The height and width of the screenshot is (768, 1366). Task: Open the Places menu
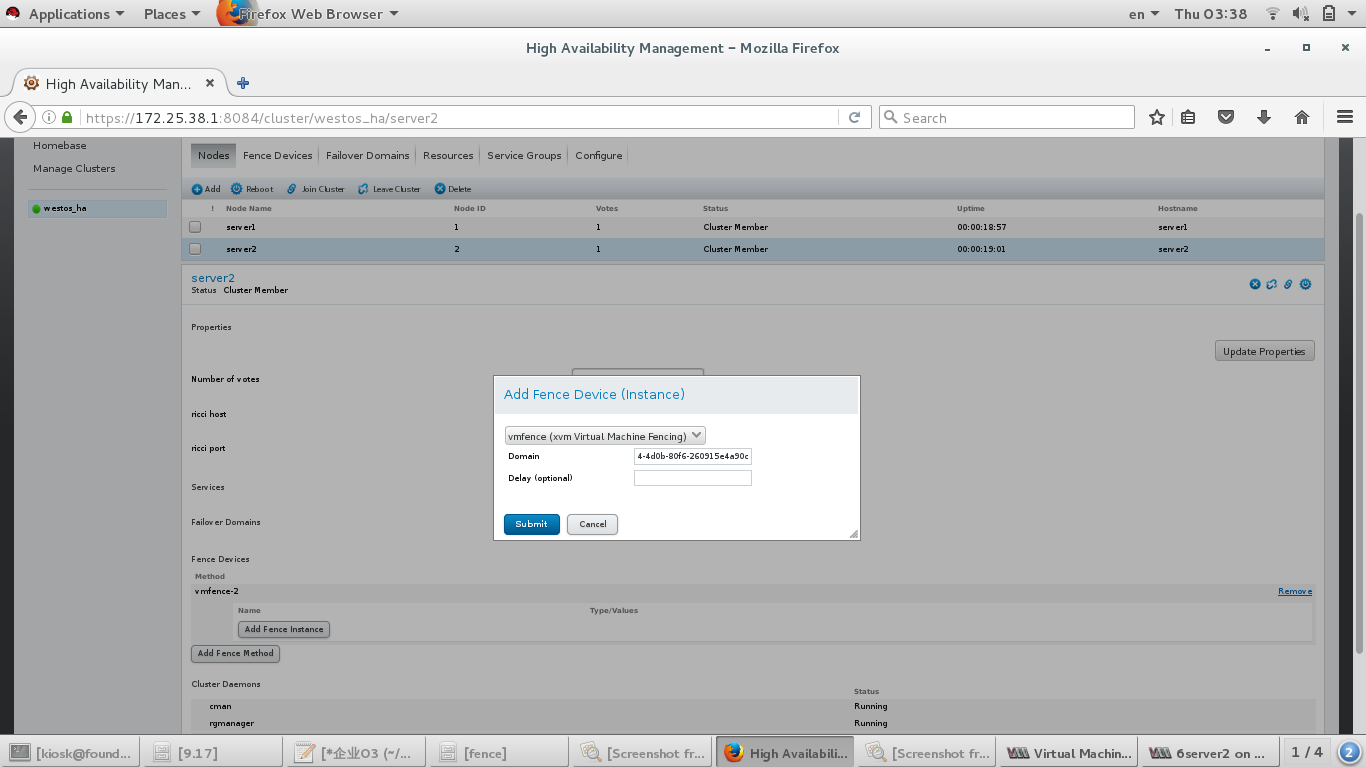coord(171,14)
